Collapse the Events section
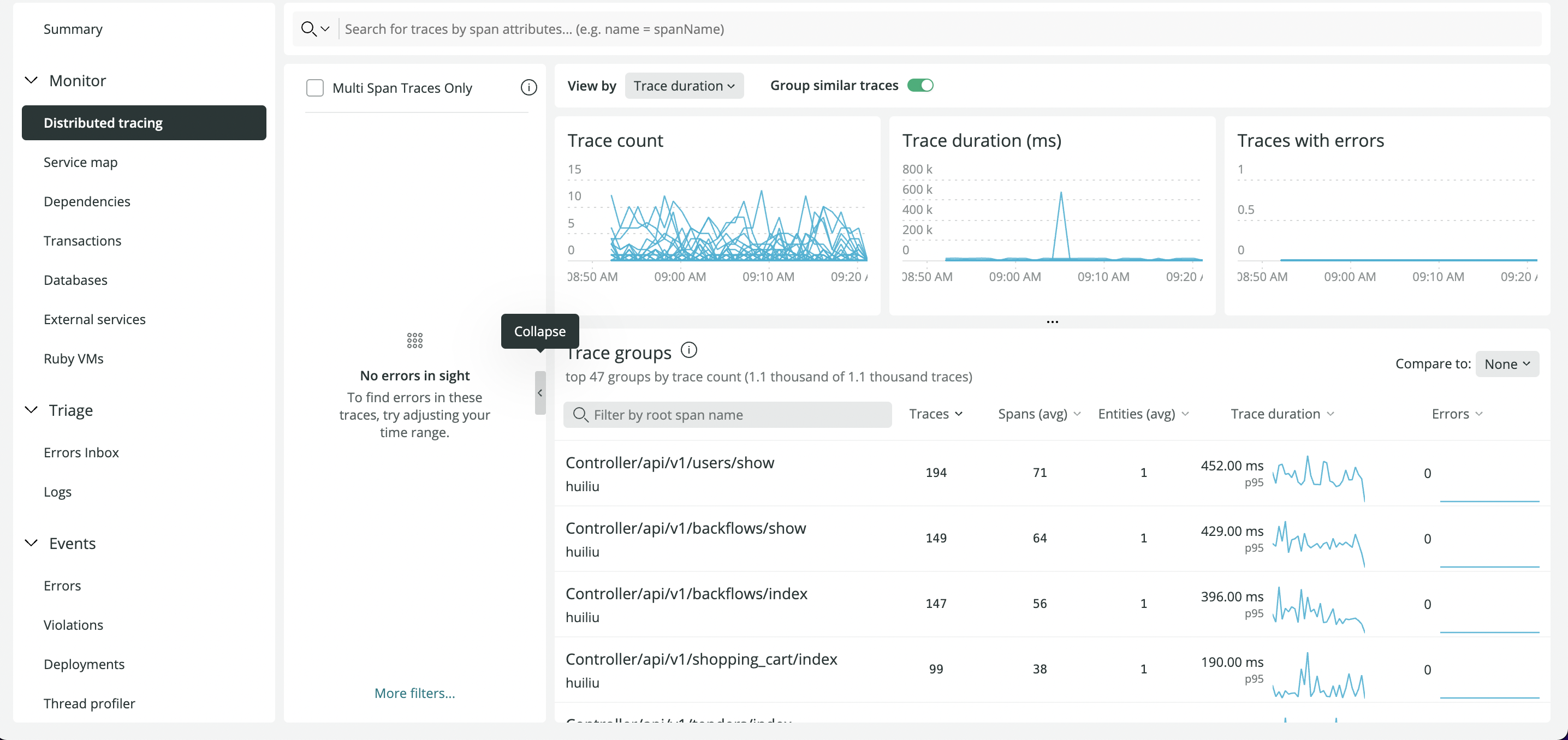Screen dimensions: 1568x740 (31, 544)
